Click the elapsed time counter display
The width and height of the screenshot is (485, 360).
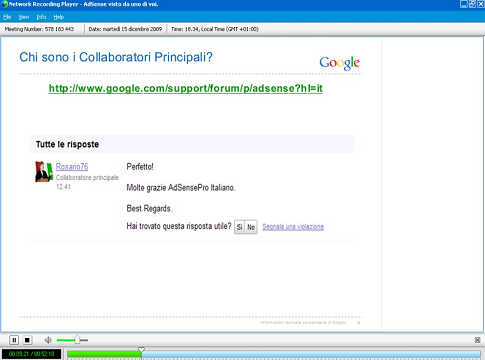31,354
